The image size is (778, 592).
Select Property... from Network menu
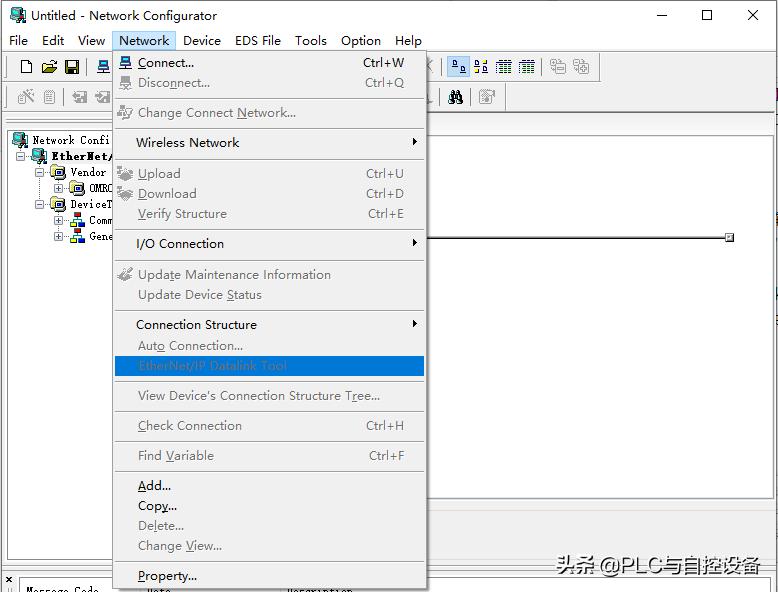(167, 576)
